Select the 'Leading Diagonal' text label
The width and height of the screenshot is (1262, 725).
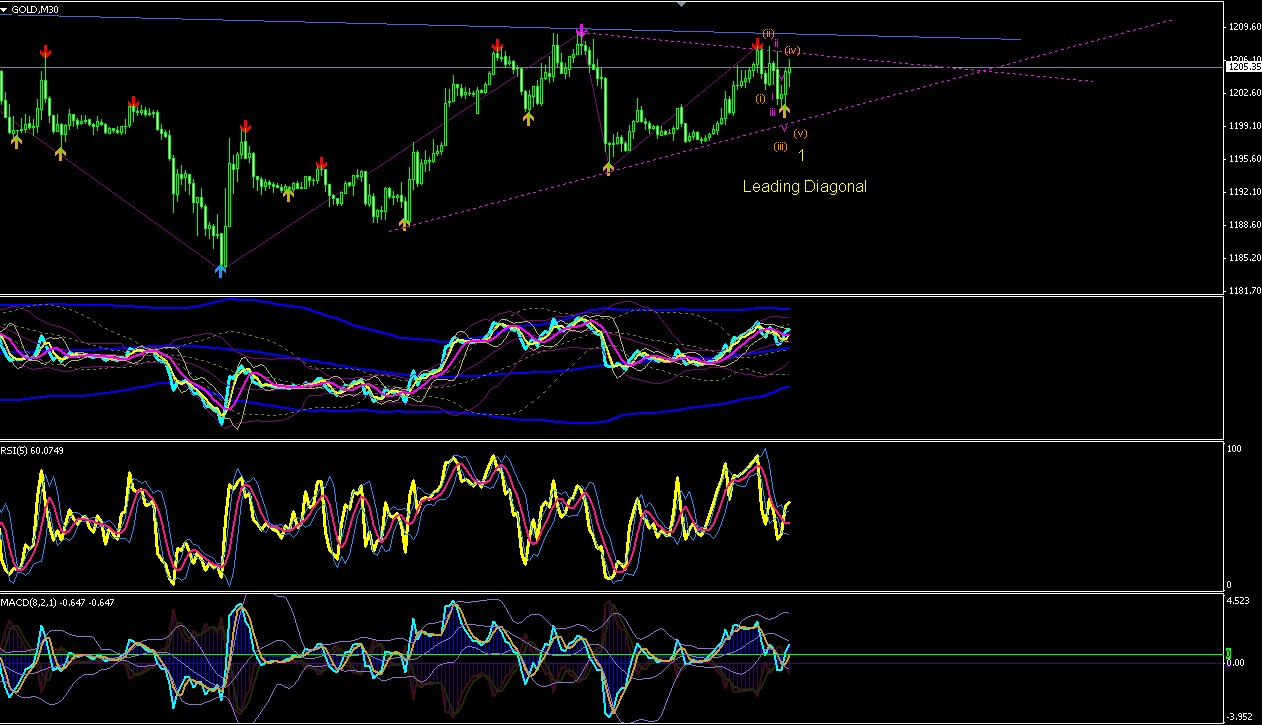804,186
